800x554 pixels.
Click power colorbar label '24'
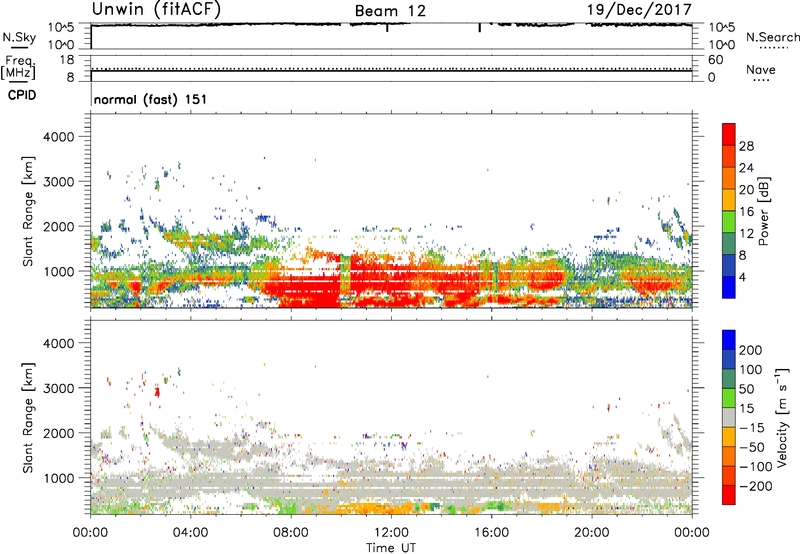[746, 168]
